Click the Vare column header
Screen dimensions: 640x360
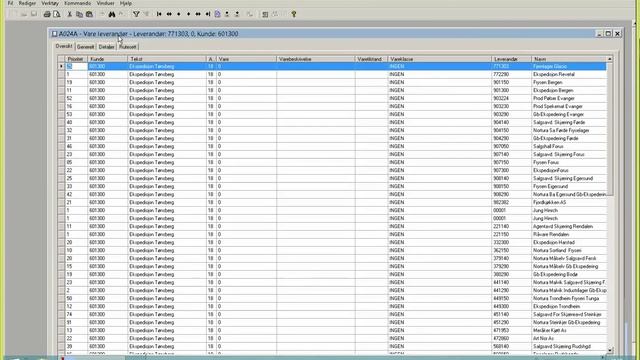pos(246,59)
